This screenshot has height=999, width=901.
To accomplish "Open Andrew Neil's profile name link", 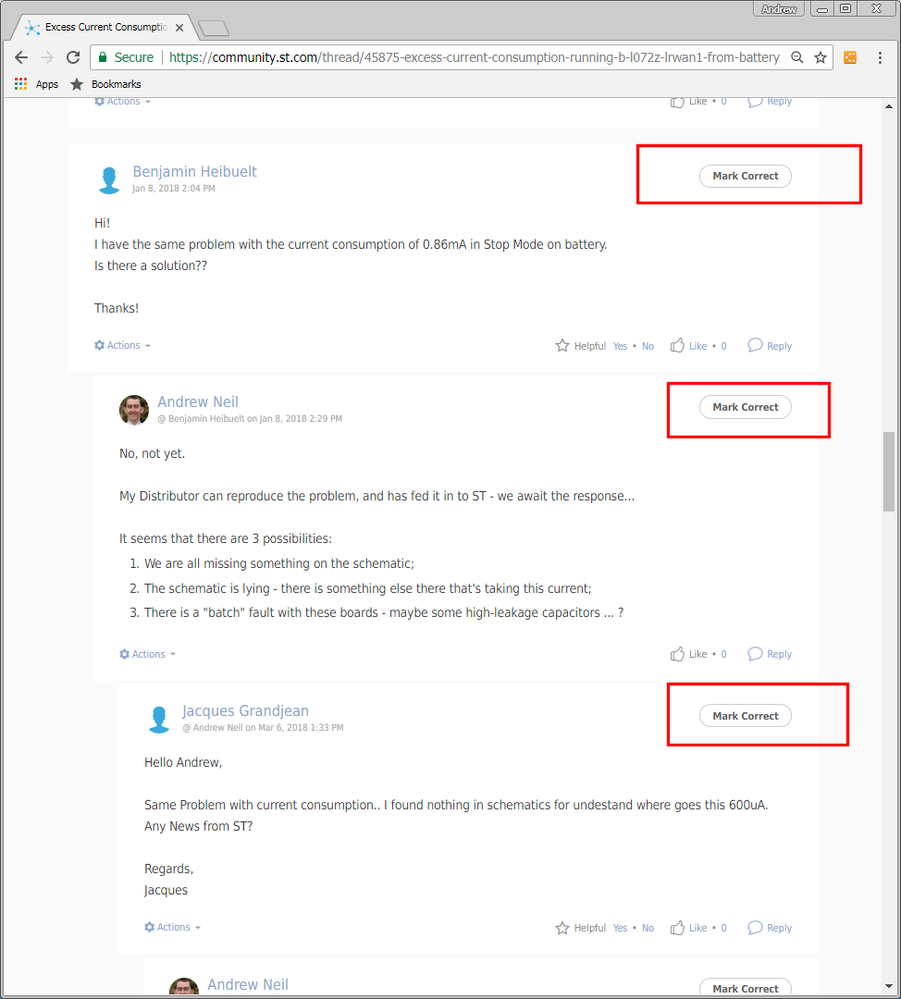I will tap(198, 402).
